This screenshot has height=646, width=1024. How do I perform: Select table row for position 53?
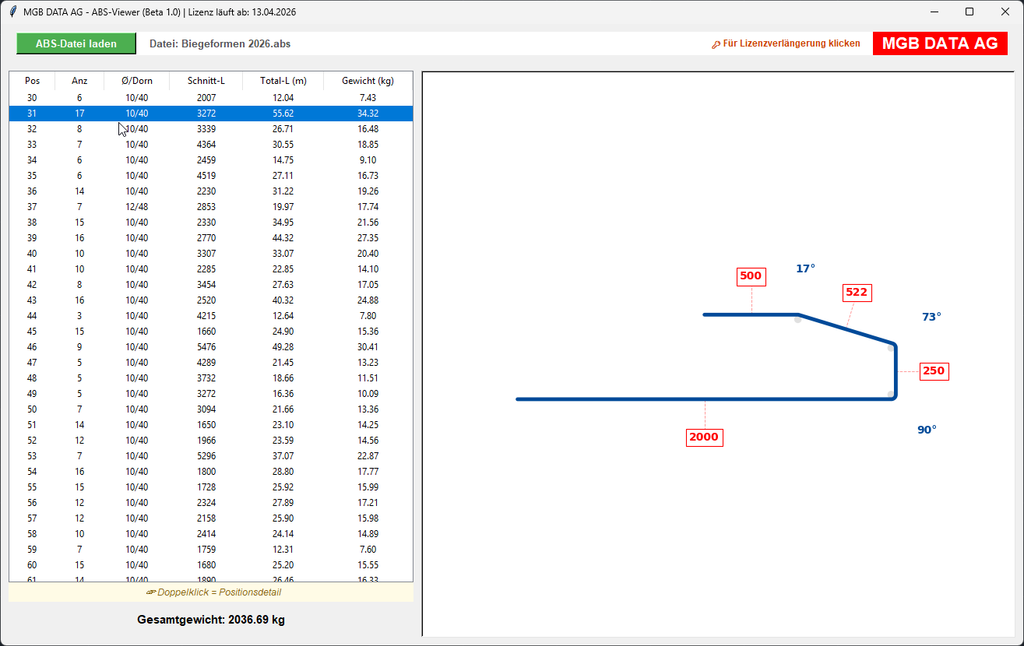[x=210, y=455]
